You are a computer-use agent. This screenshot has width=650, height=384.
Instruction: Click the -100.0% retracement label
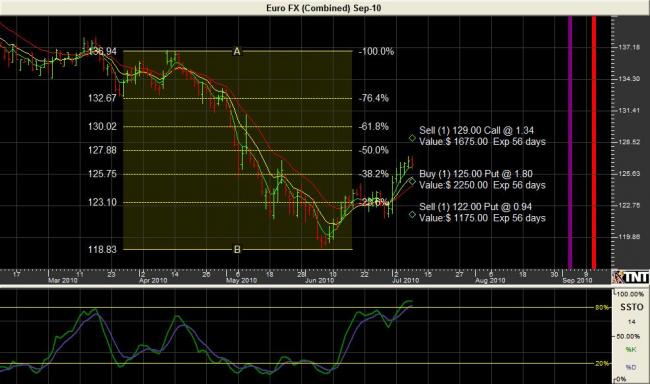[376, 51]
